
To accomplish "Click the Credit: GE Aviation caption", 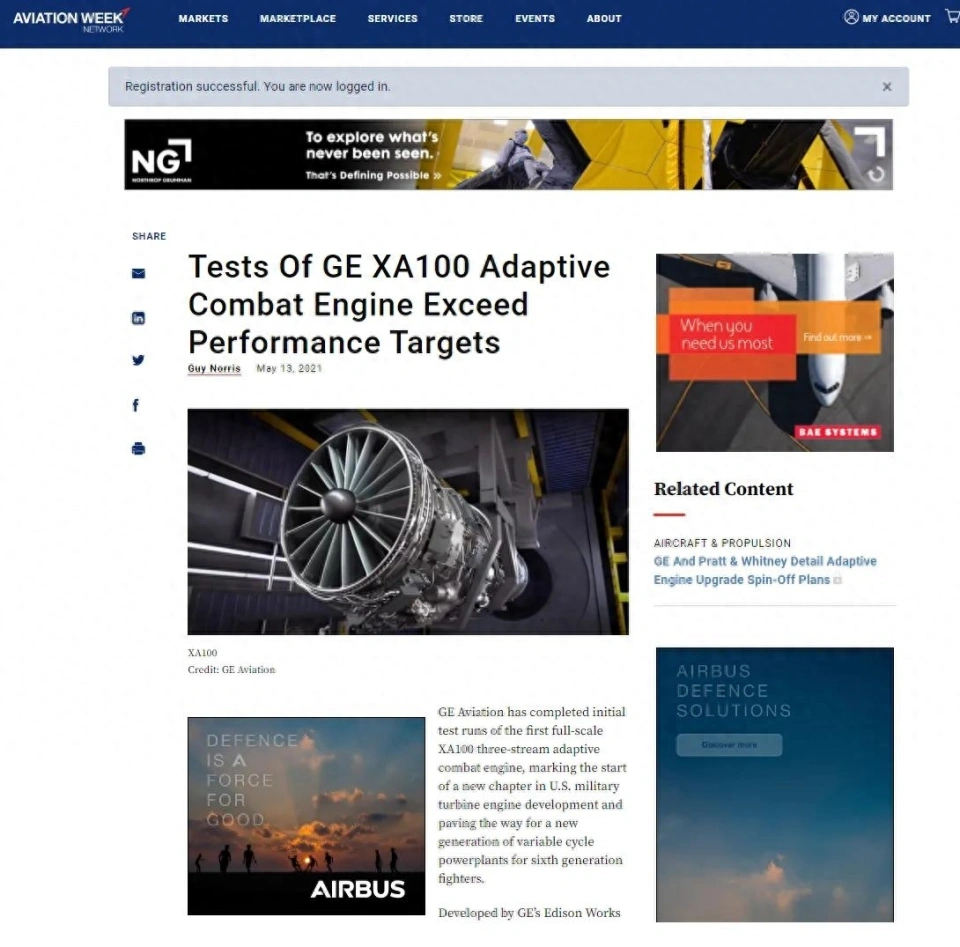I will coord(231,670).
